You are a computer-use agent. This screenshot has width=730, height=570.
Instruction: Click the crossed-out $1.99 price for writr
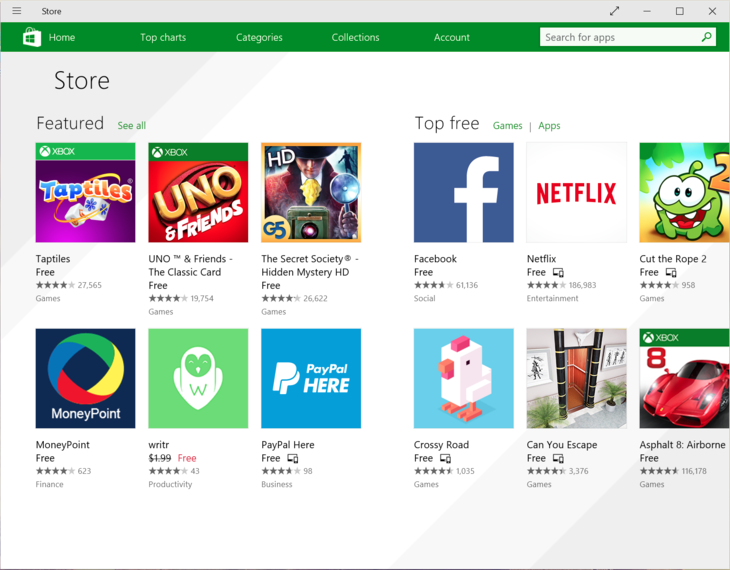(160, 458)
